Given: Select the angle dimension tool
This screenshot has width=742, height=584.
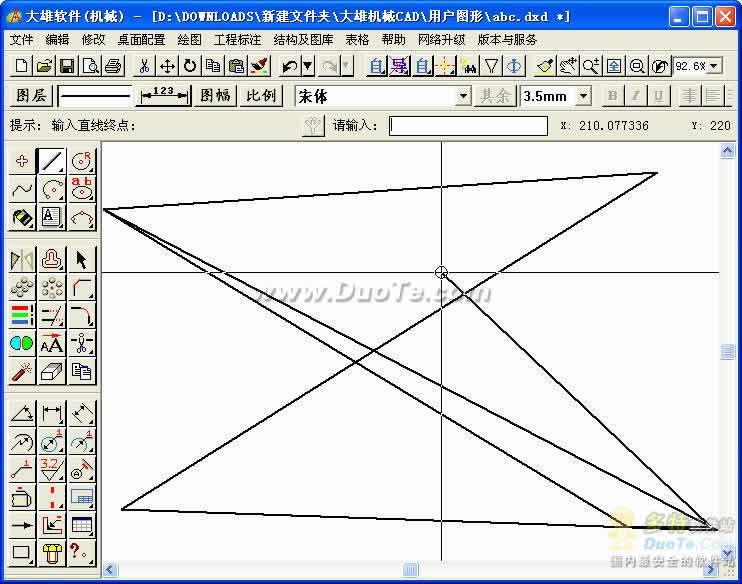Looking at the screenshot, I should click(22, 414).
